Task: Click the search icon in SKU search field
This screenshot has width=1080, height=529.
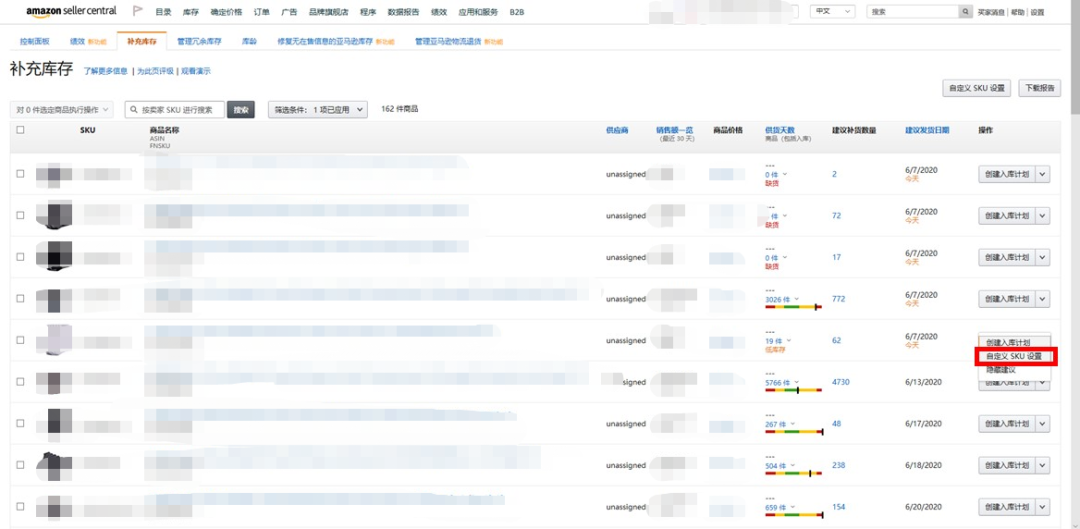Action: (133, 110)
